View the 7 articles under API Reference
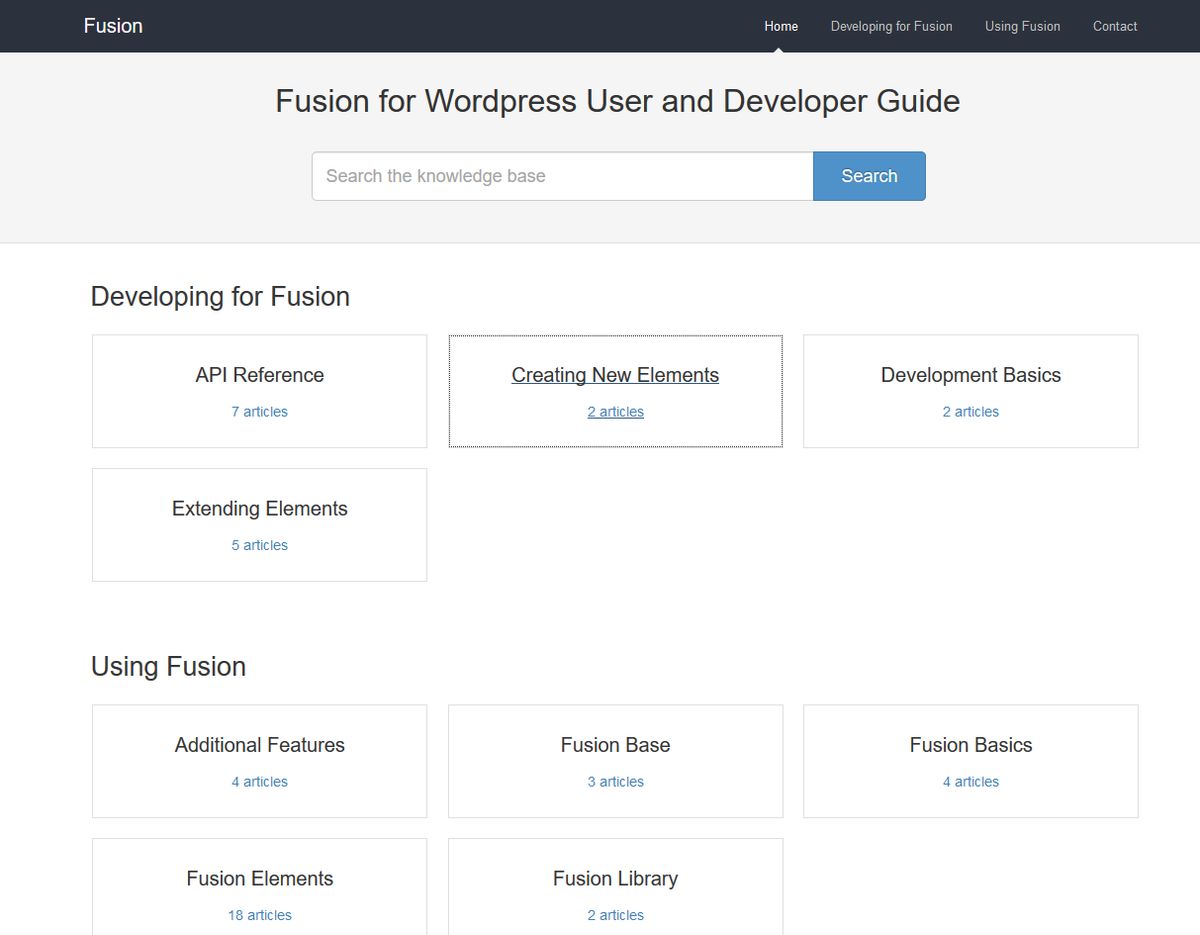 tap(259, 412)
